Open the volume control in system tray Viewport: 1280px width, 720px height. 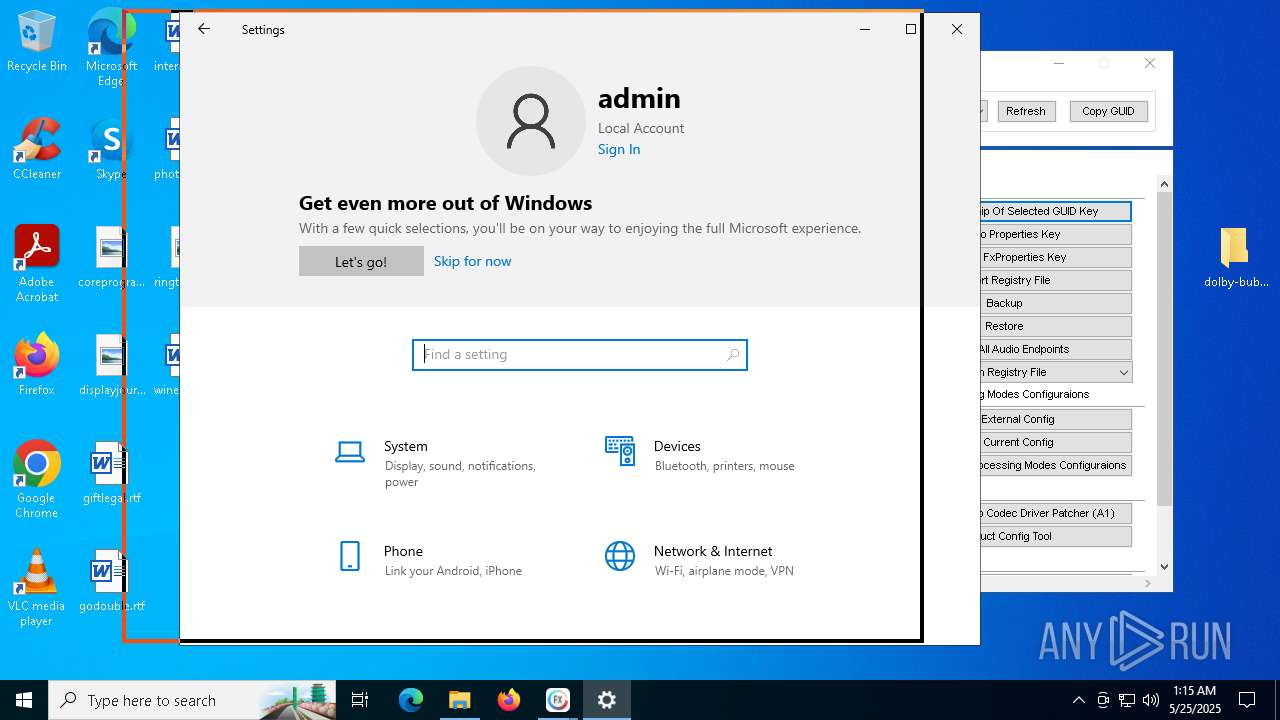coord(1151,700)
